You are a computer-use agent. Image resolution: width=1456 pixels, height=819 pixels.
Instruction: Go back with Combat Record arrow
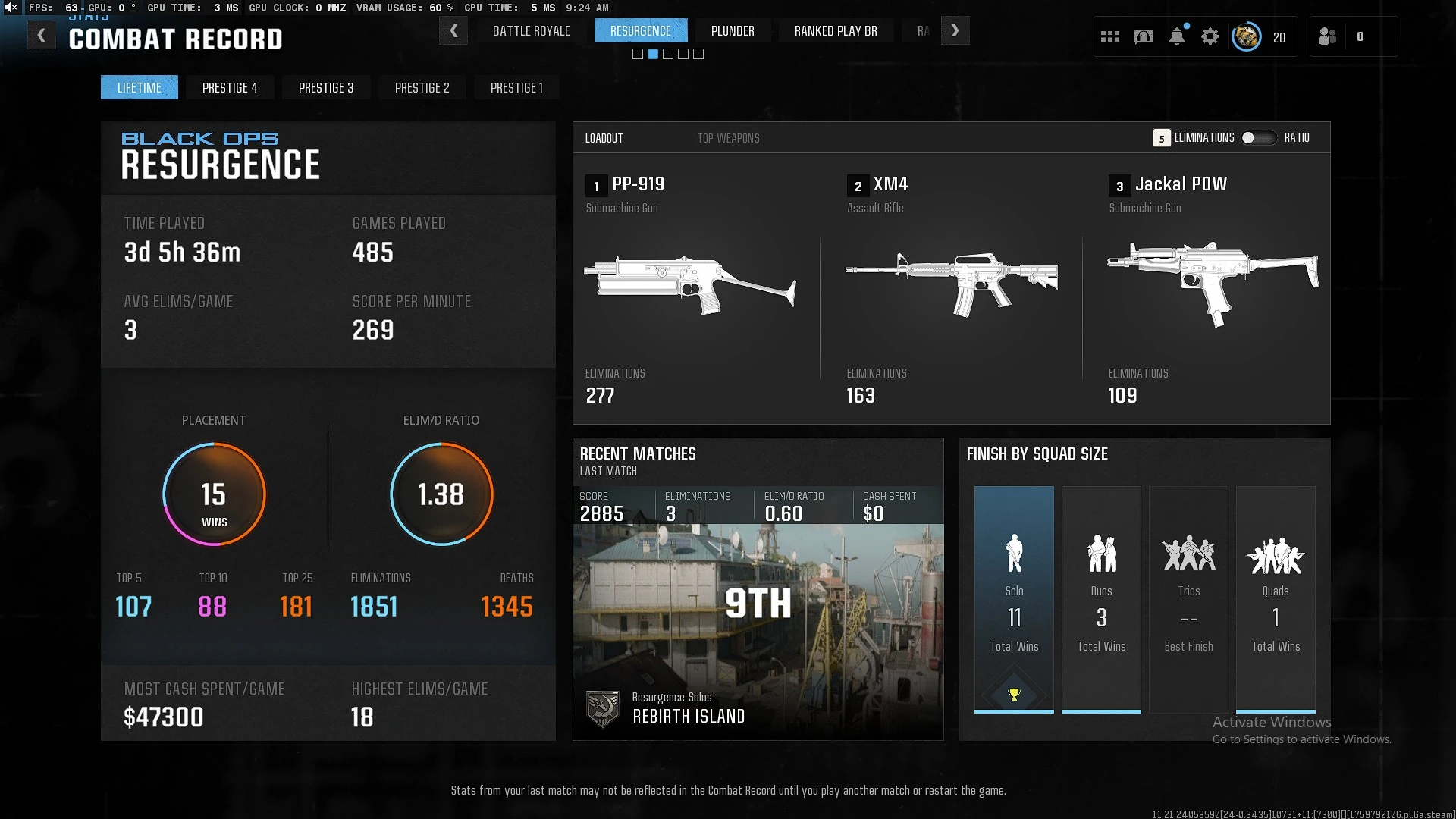pyautogui.click(x=42, y=36)
